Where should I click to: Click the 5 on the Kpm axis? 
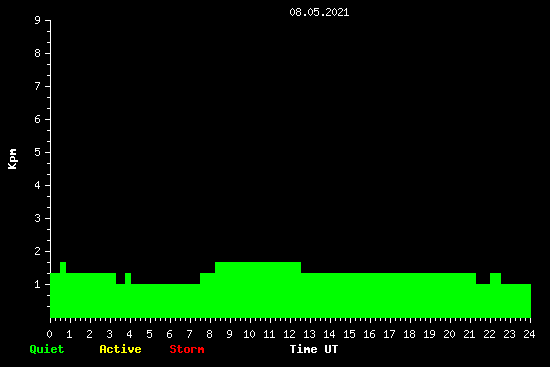[x=38, y=152]
